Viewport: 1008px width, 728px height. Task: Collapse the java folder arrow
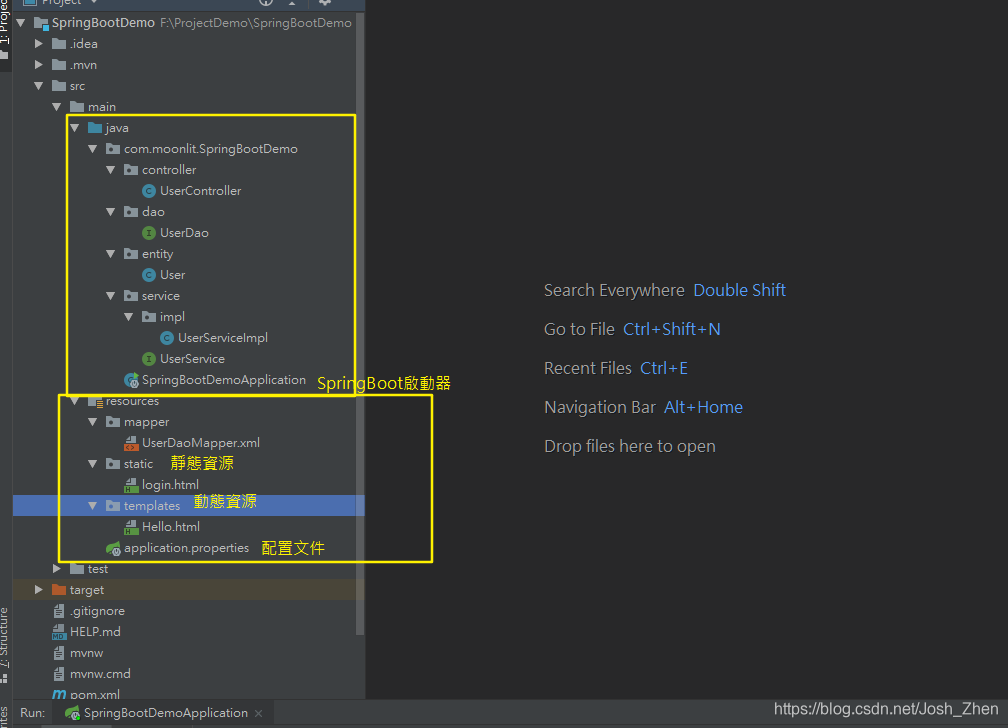tap(75, 128)
